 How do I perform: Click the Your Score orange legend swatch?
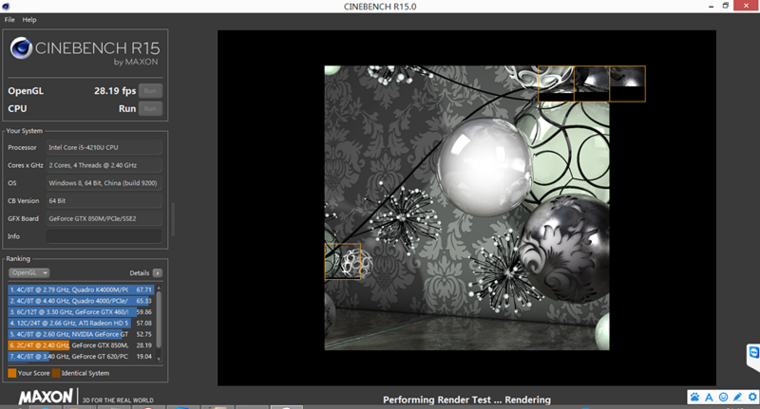tap(12, 373)
